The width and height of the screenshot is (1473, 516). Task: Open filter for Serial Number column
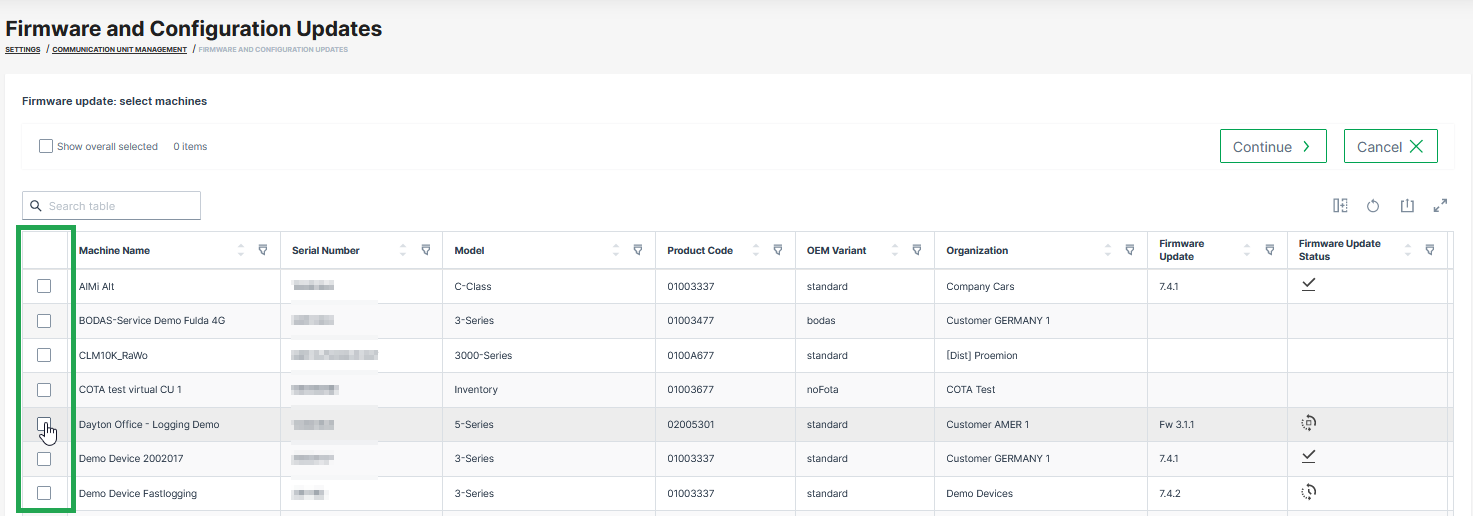425,250
